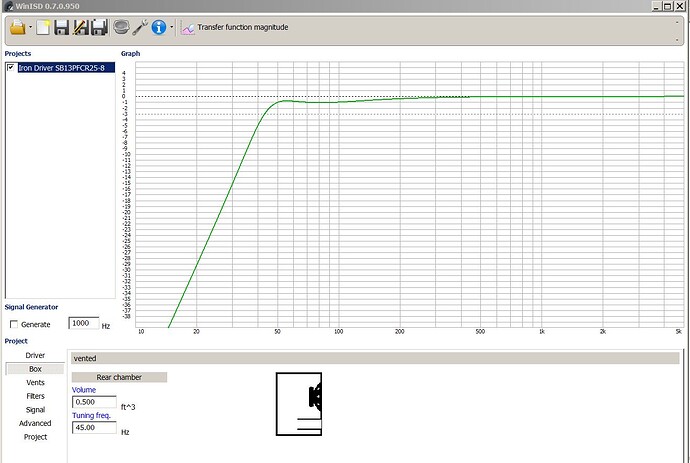Minimize the WinISD window
690x463 pixels.
657,6
